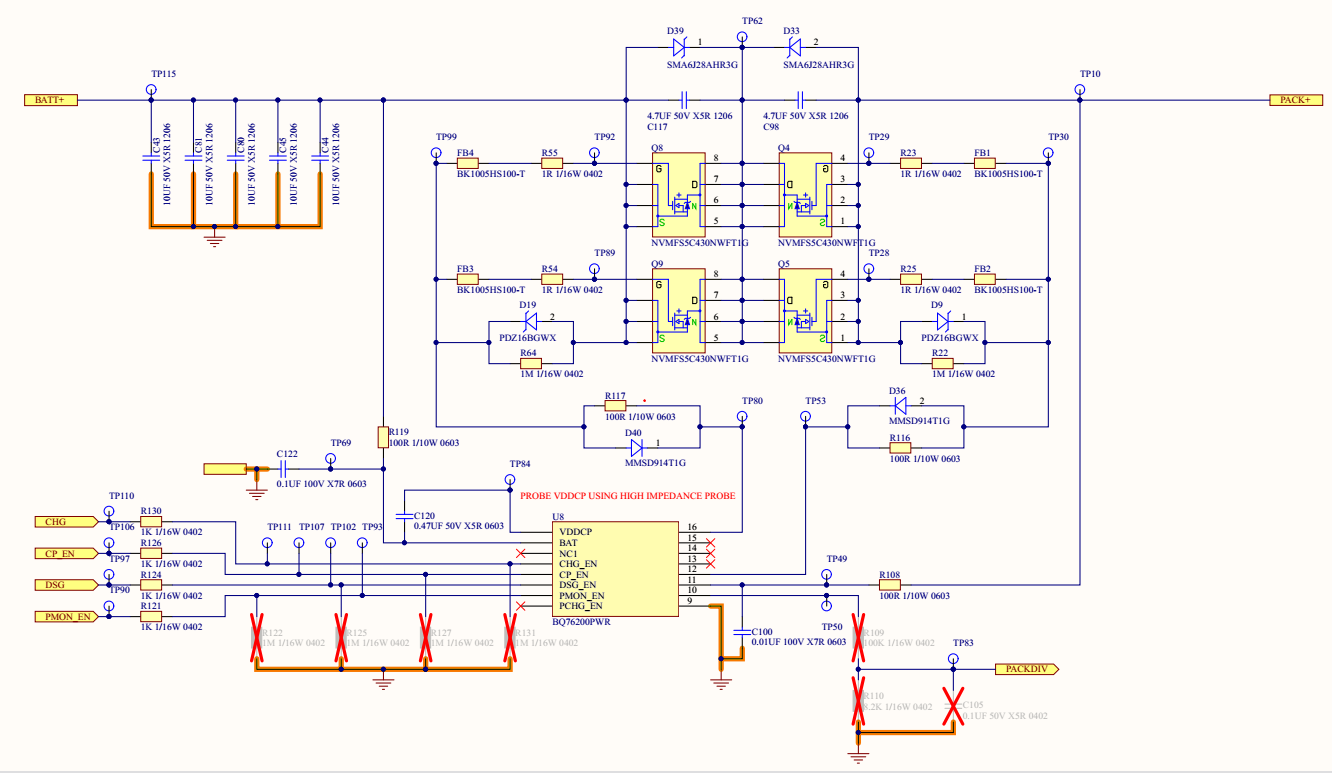
Task: Select the D40 diode symbol
Action: 636,447
